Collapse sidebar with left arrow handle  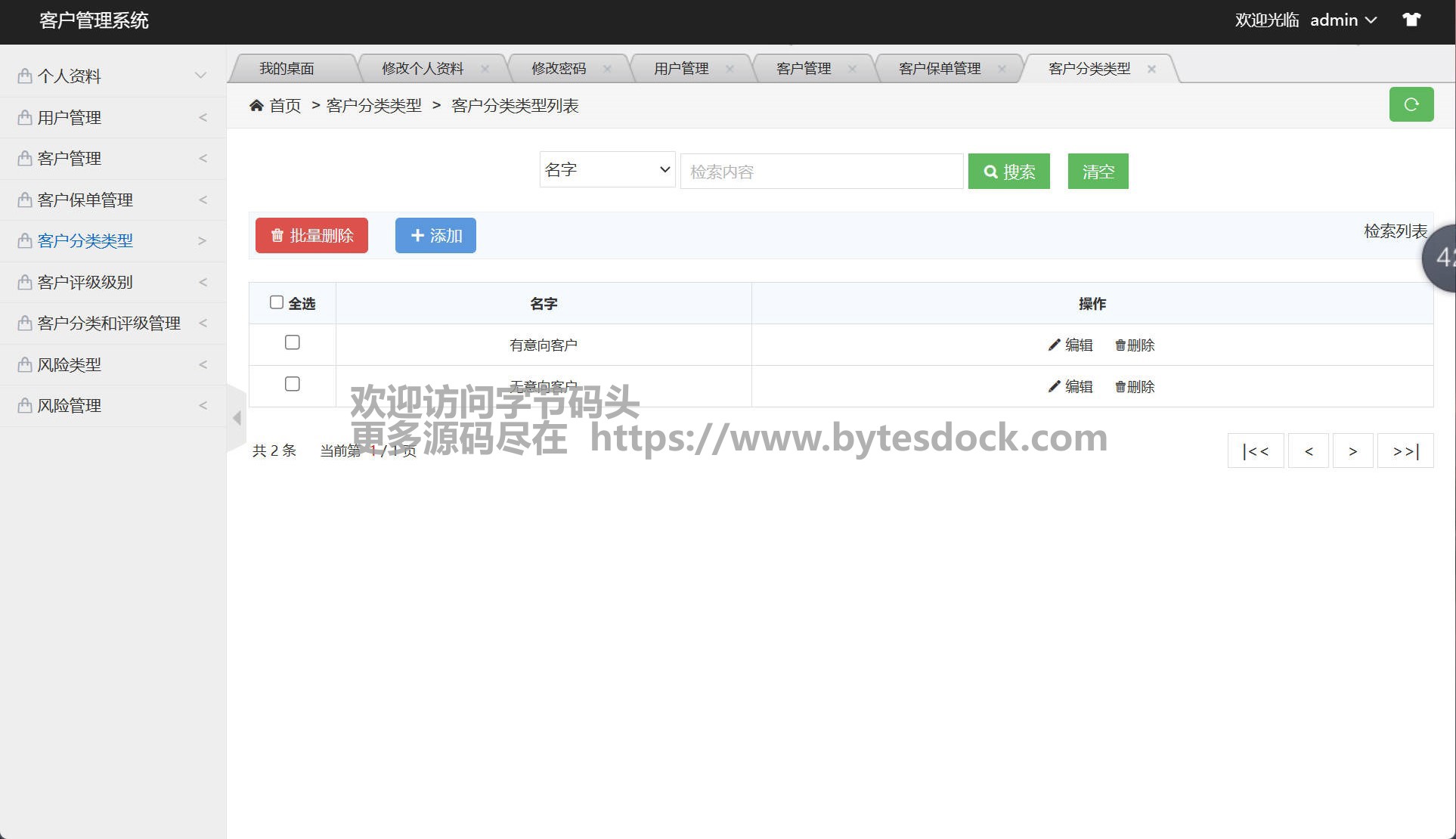click(237, 418)
